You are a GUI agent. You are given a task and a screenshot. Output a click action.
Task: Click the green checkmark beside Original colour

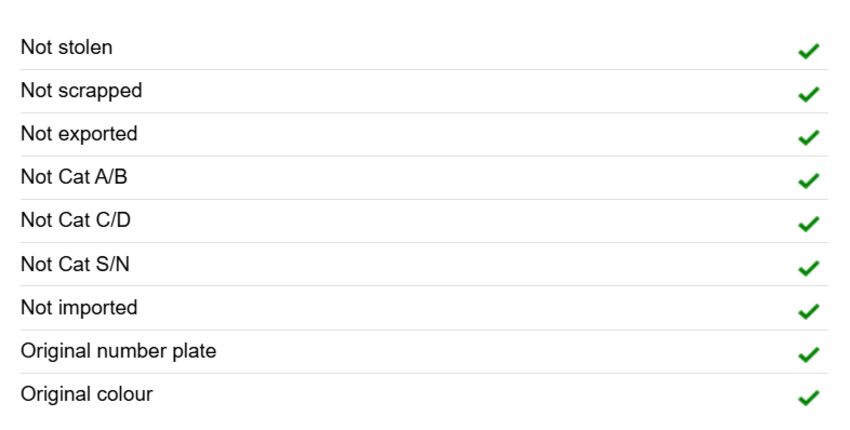808,398
